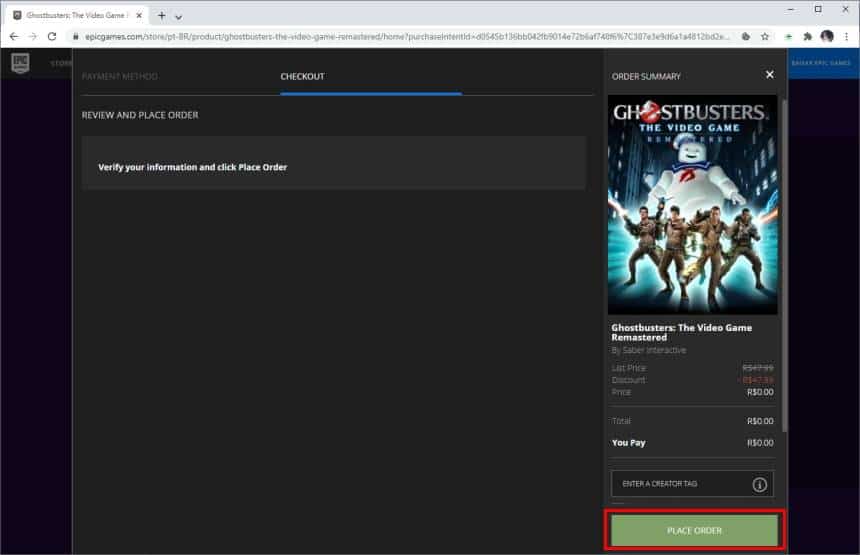The image size is (860, 555).
Task: Select the Ghostbusters browser tab
Action: click(77, 15)
